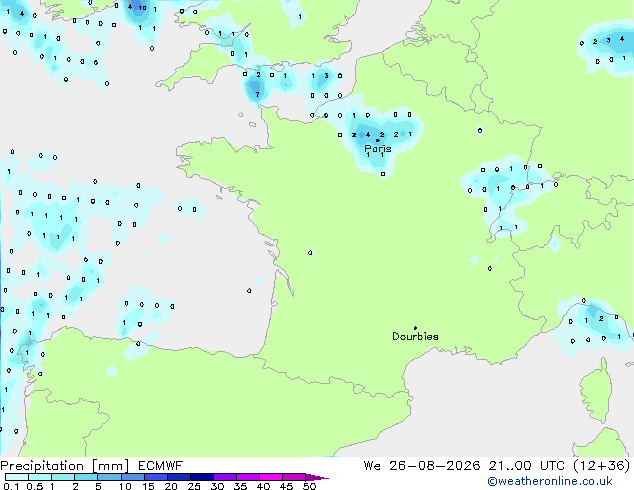
Task: Click the '0.1' legend scale label
Action: [x=11, y=486]
